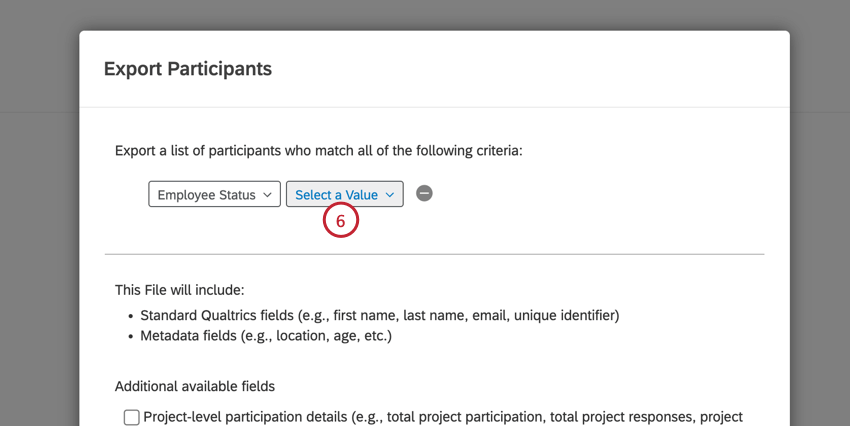Click the red step 6 annotation circle
The height and width of the screenshot is (426, 850).
click(340, 221)
